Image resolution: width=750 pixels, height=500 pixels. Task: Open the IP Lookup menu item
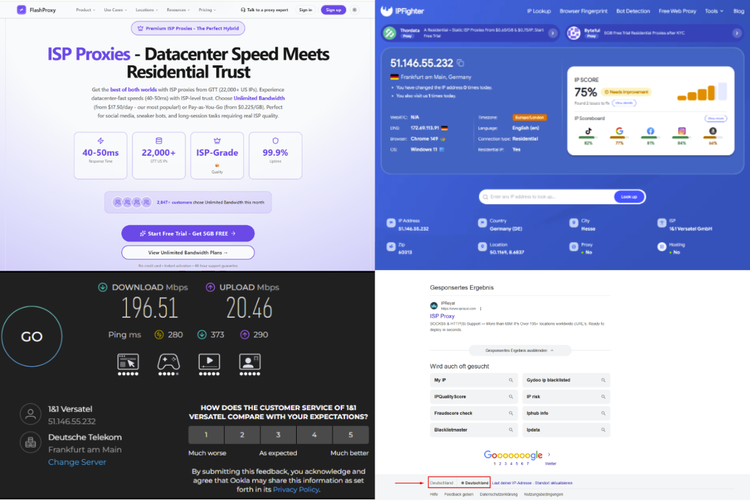coord(539,11)
